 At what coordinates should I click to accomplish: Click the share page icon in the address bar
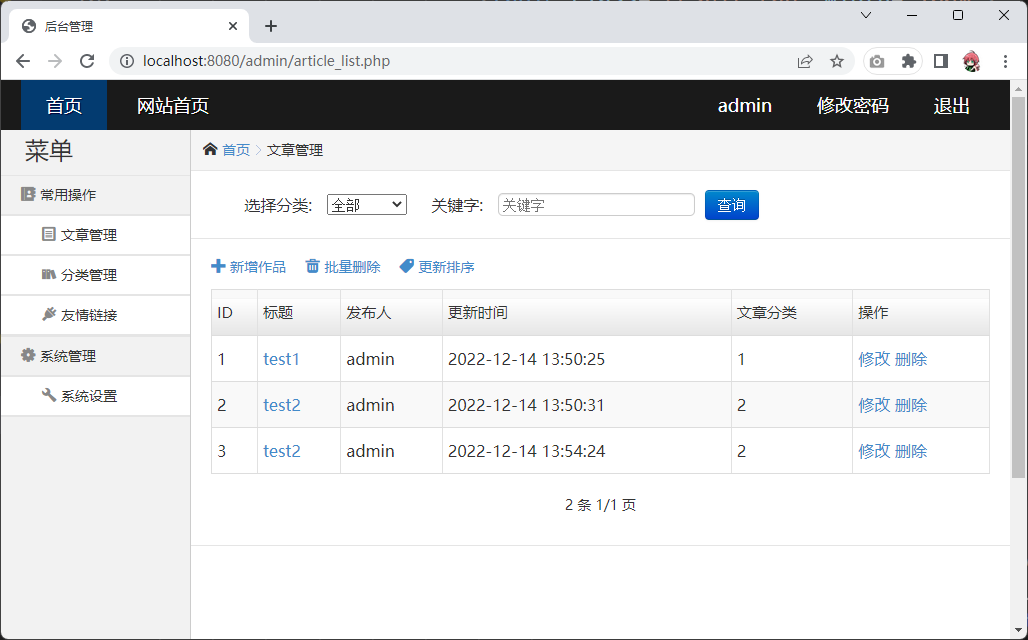coord(805,61)
